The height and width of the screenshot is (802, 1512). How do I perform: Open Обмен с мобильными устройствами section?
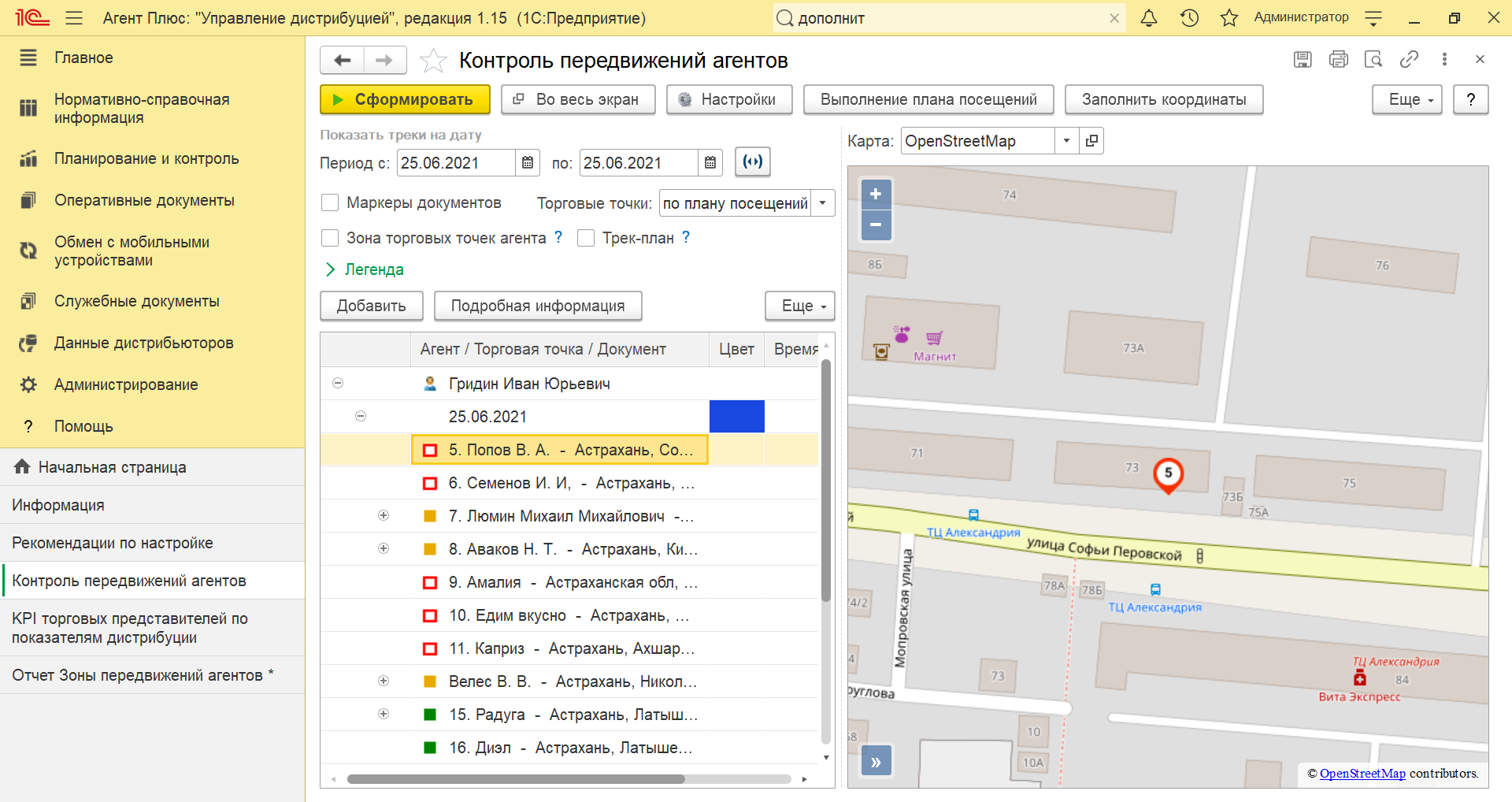tap(152, 251)
